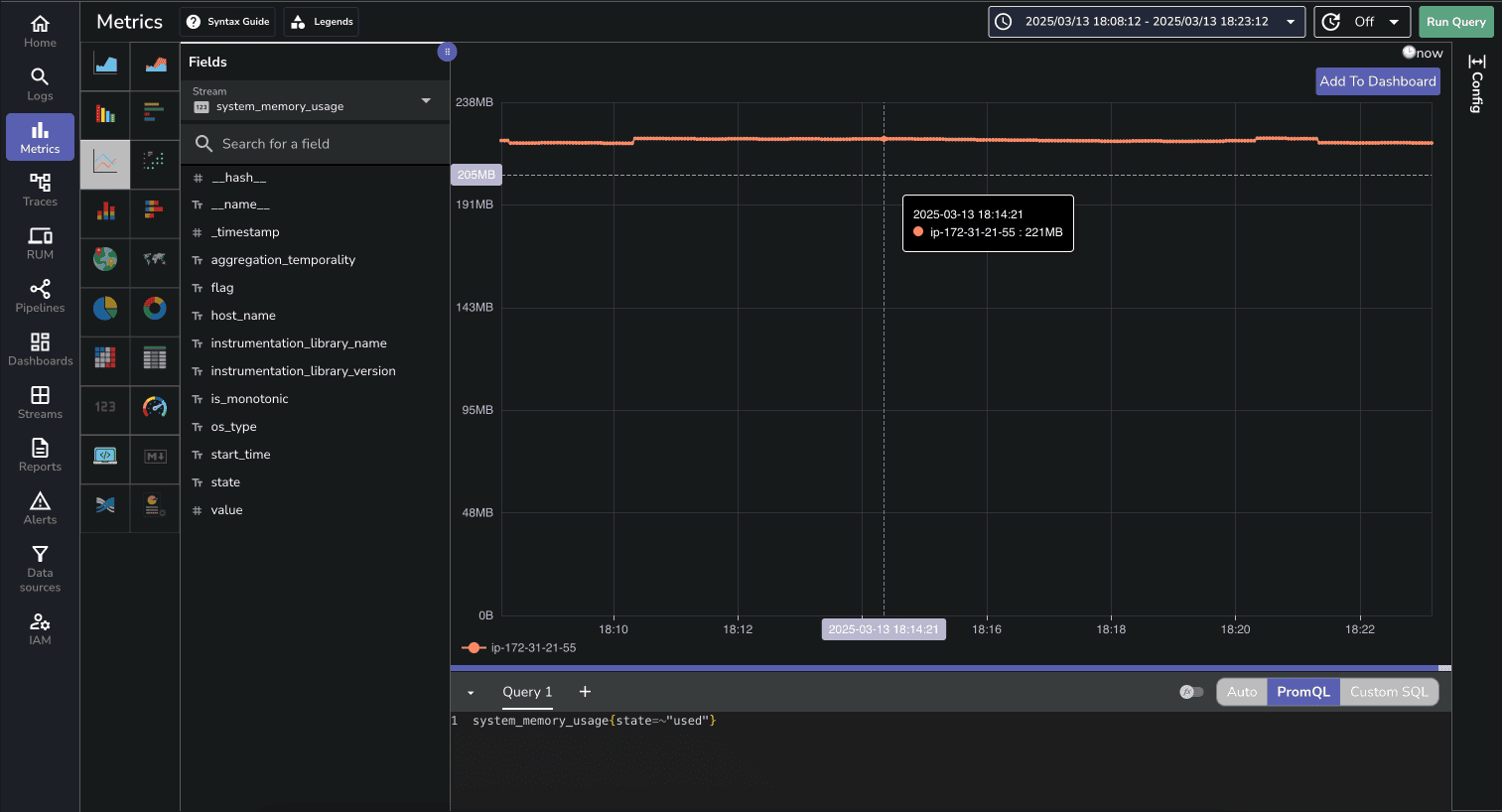Switch query mode to Custom SQL
Screen dimensions: 1502x812
[1388, 692]
